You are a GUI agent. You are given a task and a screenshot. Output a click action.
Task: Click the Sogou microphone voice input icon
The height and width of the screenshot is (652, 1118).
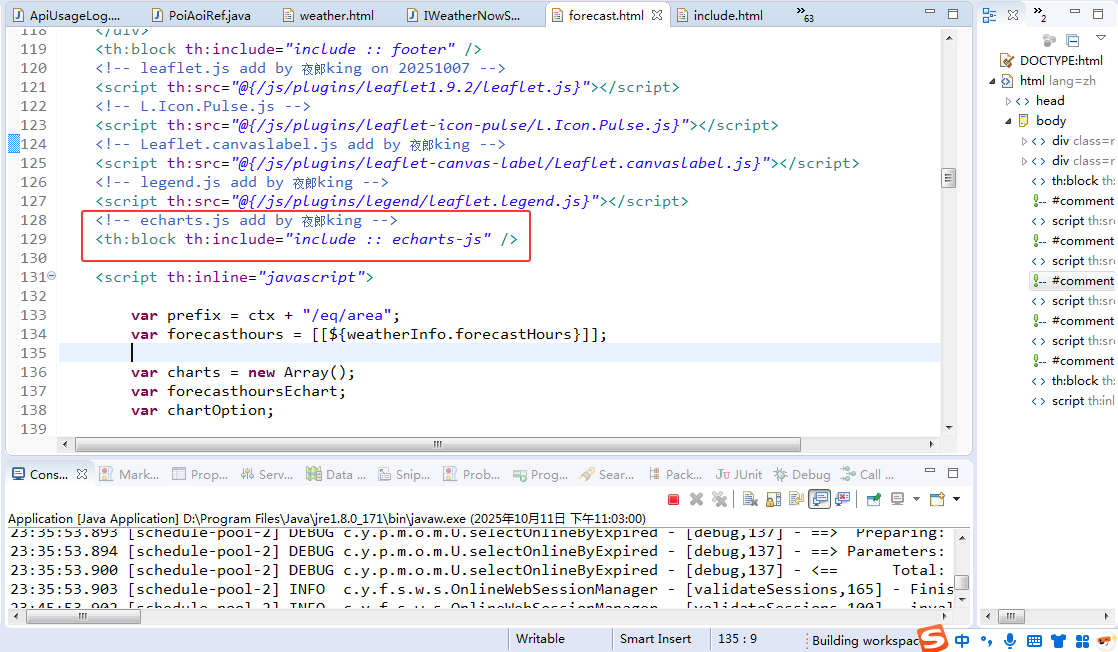pyautogui.click(x=1010, y=641)
